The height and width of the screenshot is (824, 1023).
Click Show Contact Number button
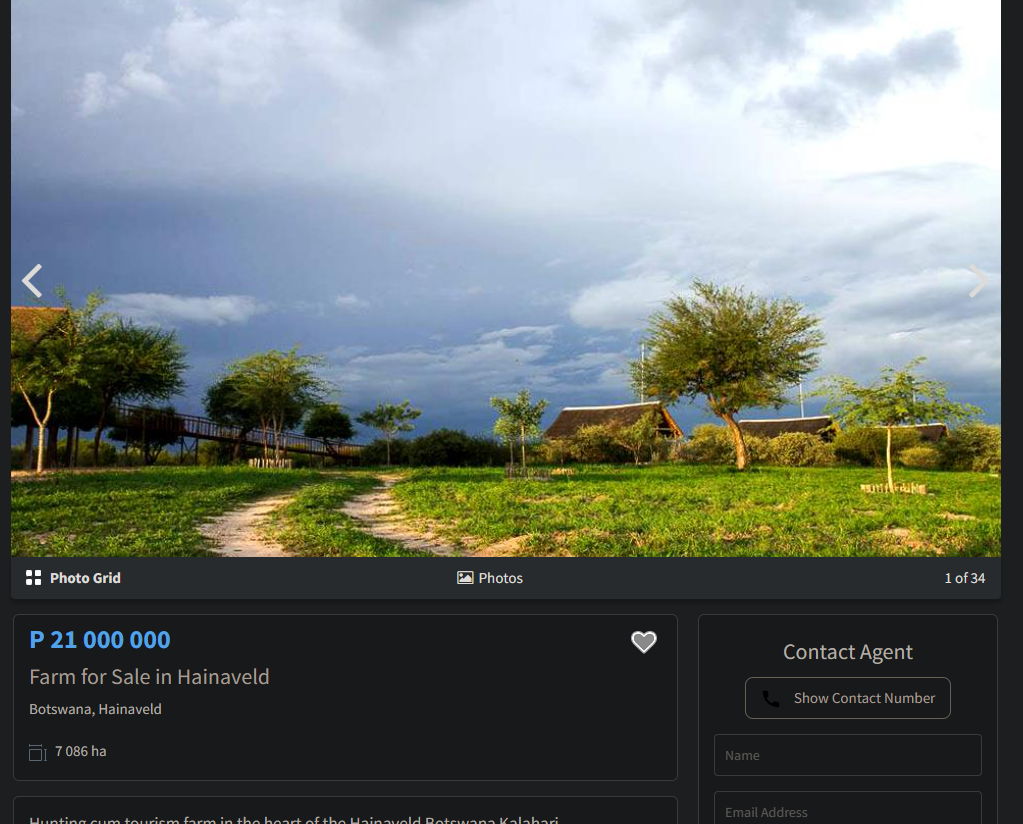847,698
